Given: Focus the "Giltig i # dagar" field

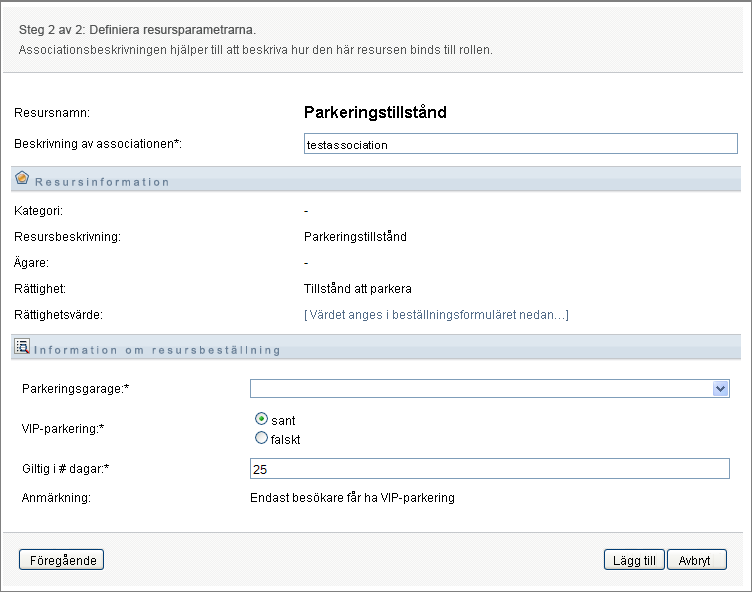Looking at the screenshot, I should 490,469.
